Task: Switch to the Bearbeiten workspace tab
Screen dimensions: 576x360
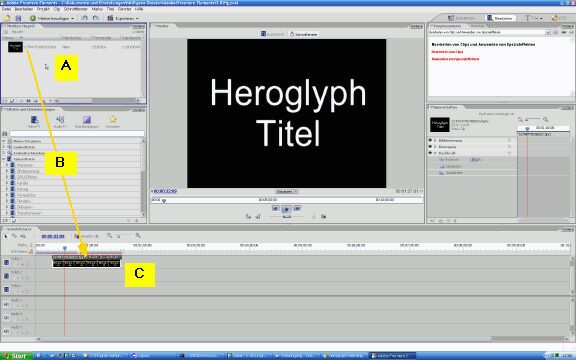Action: coord(500,18)
